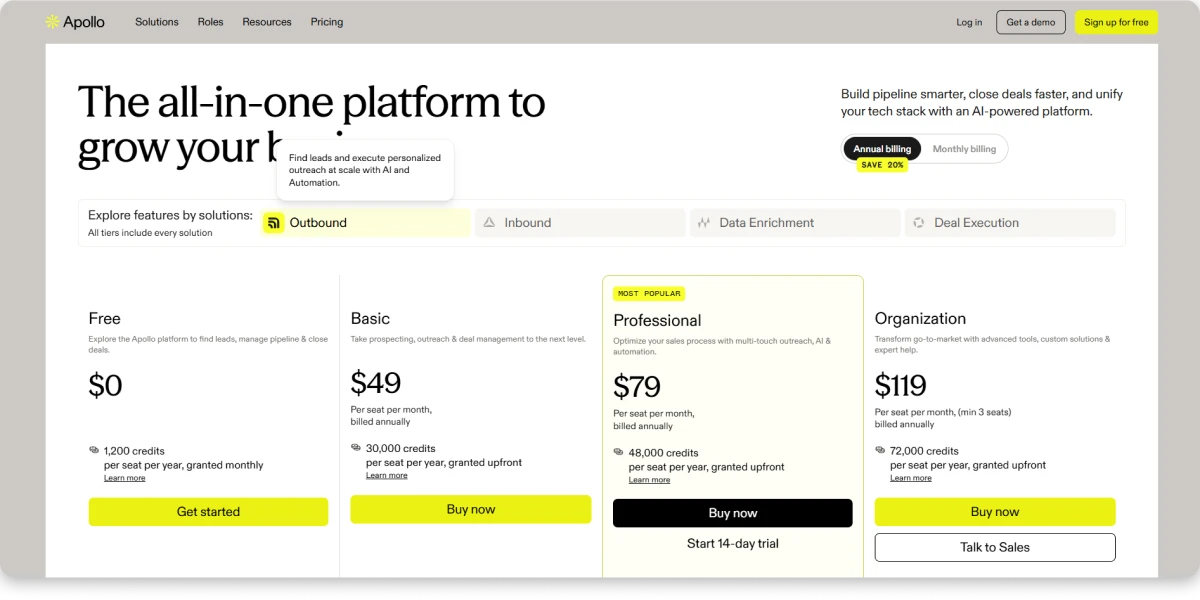This screenshot has width=1200, height=600.
Task: Choose the Deal Execution tab
Action: click(x=1010, y=223)
